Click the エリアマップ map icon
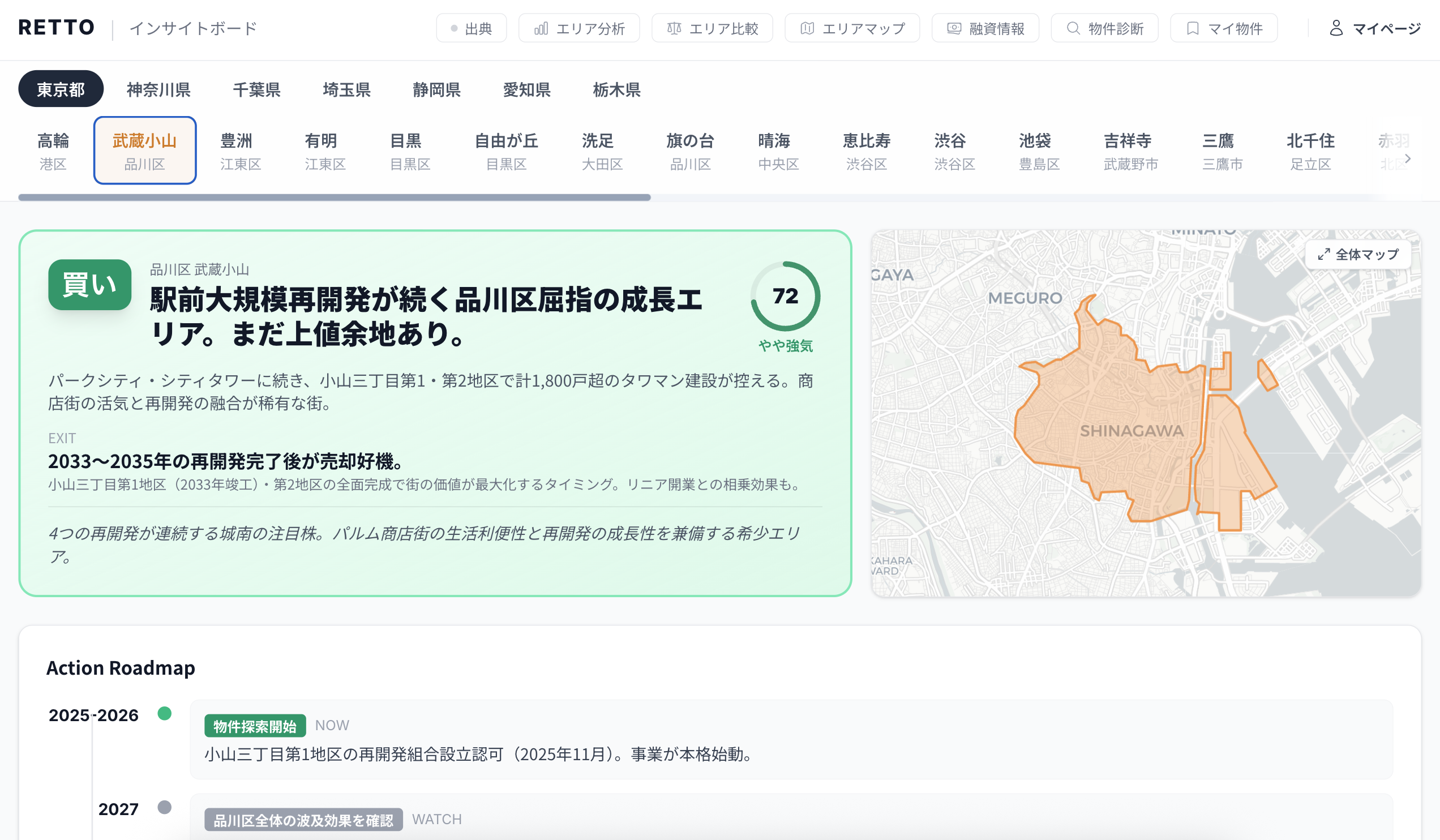 (807, 28)
